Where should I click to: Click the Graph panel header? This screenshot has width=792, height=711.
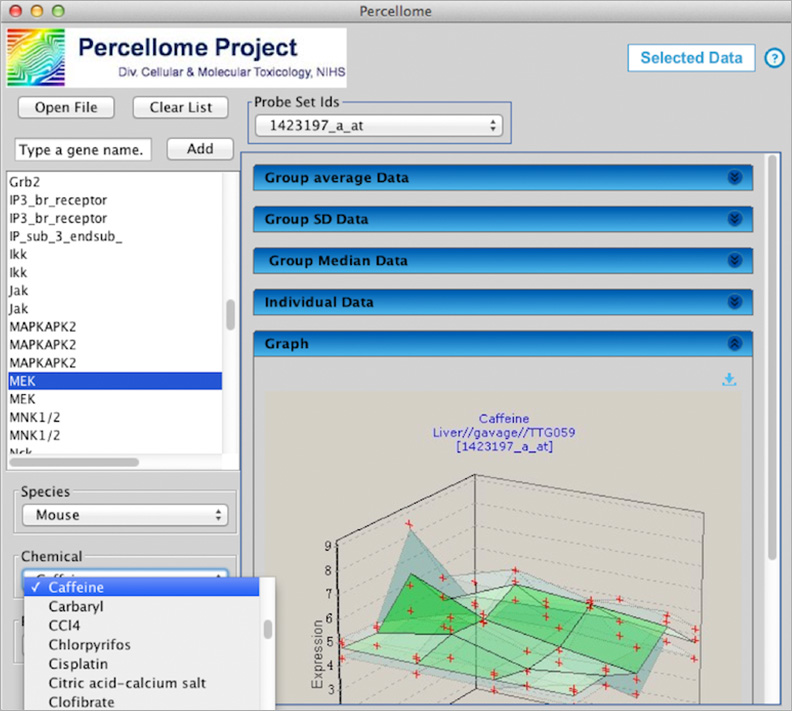pyautogui.click(x=503, y=344)
